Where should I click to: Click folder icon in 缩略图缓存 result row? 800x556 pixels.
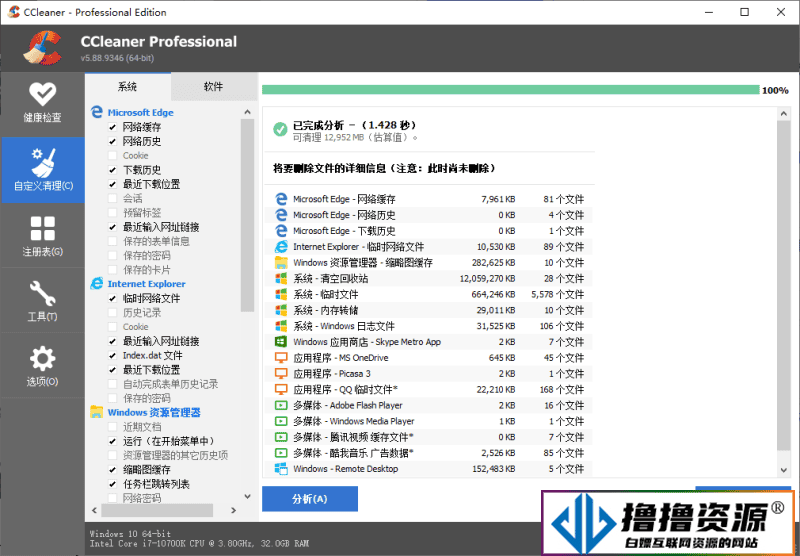[281, 262]
